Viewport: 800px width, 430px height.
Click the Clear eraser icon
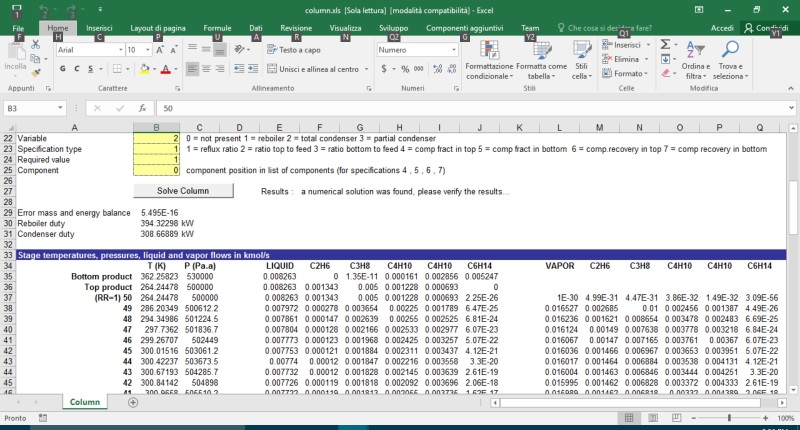coord(665,73)
